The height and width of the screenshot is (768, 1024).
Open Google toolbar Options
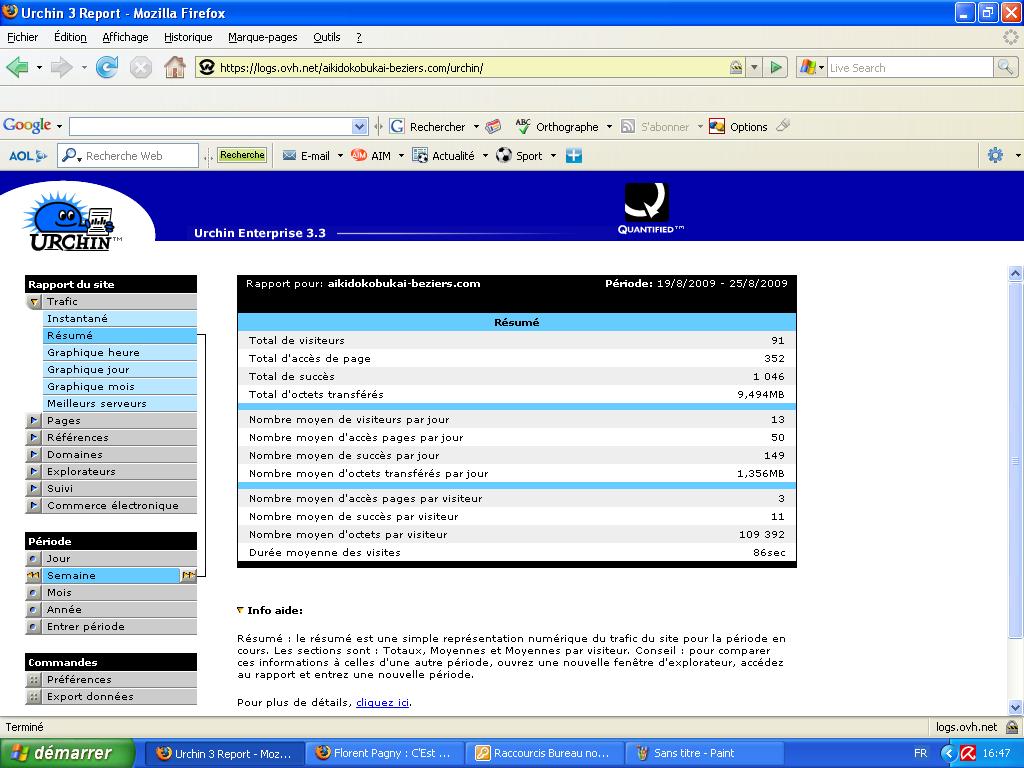(739, 127)
